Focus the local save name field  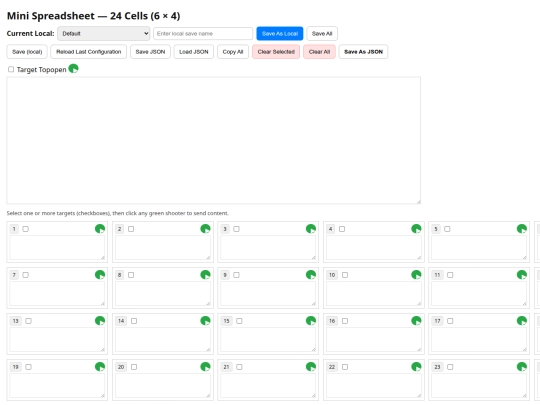tap(203, 33)
